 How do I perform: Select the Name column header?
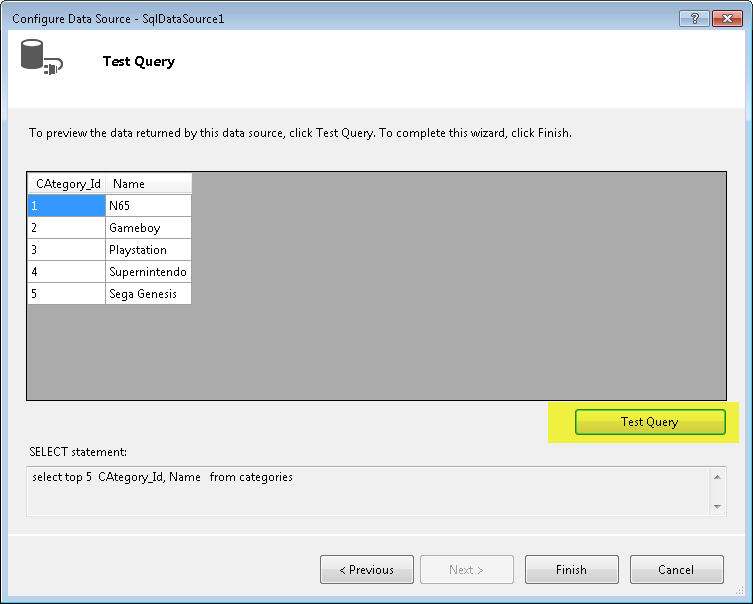pyautogui.click(x=148, y=184)
